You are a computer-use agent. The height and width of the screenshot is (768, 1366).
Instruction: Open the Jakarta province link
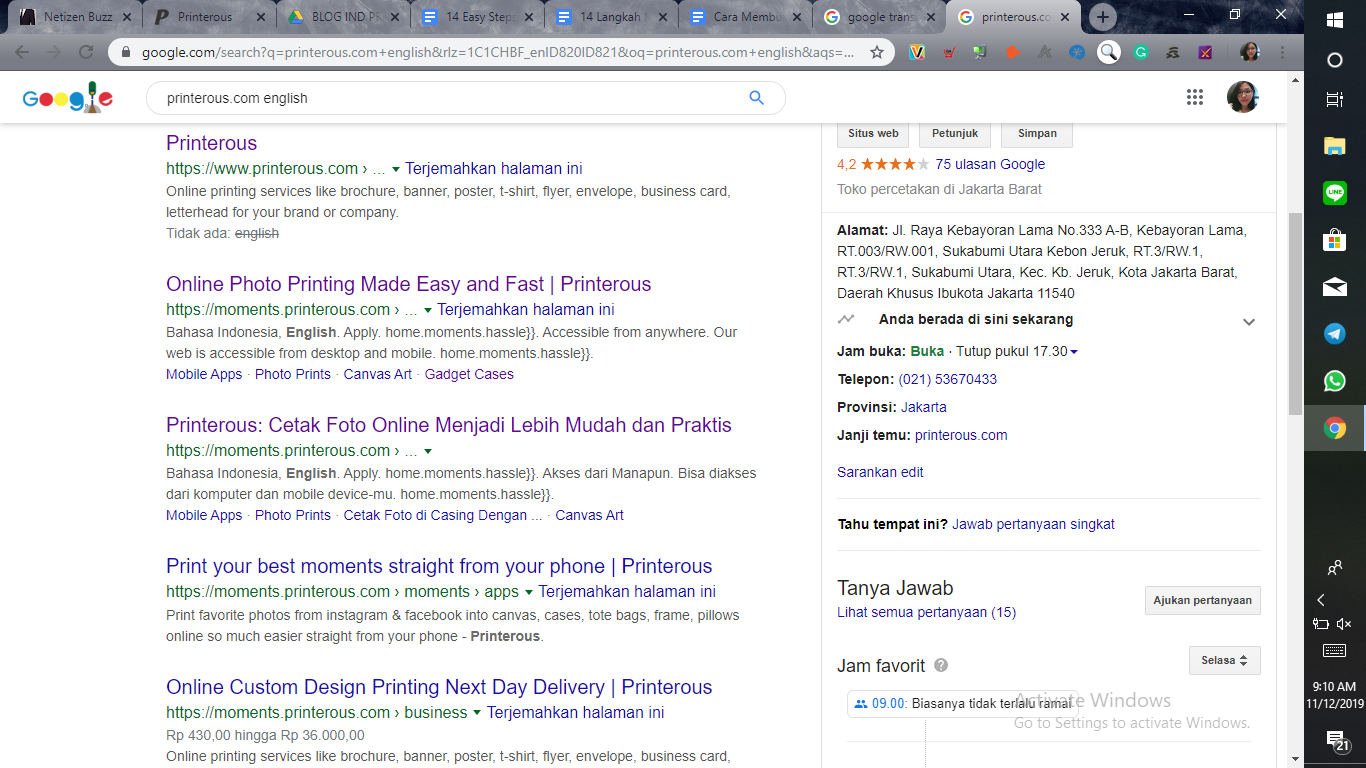[923, 407]
